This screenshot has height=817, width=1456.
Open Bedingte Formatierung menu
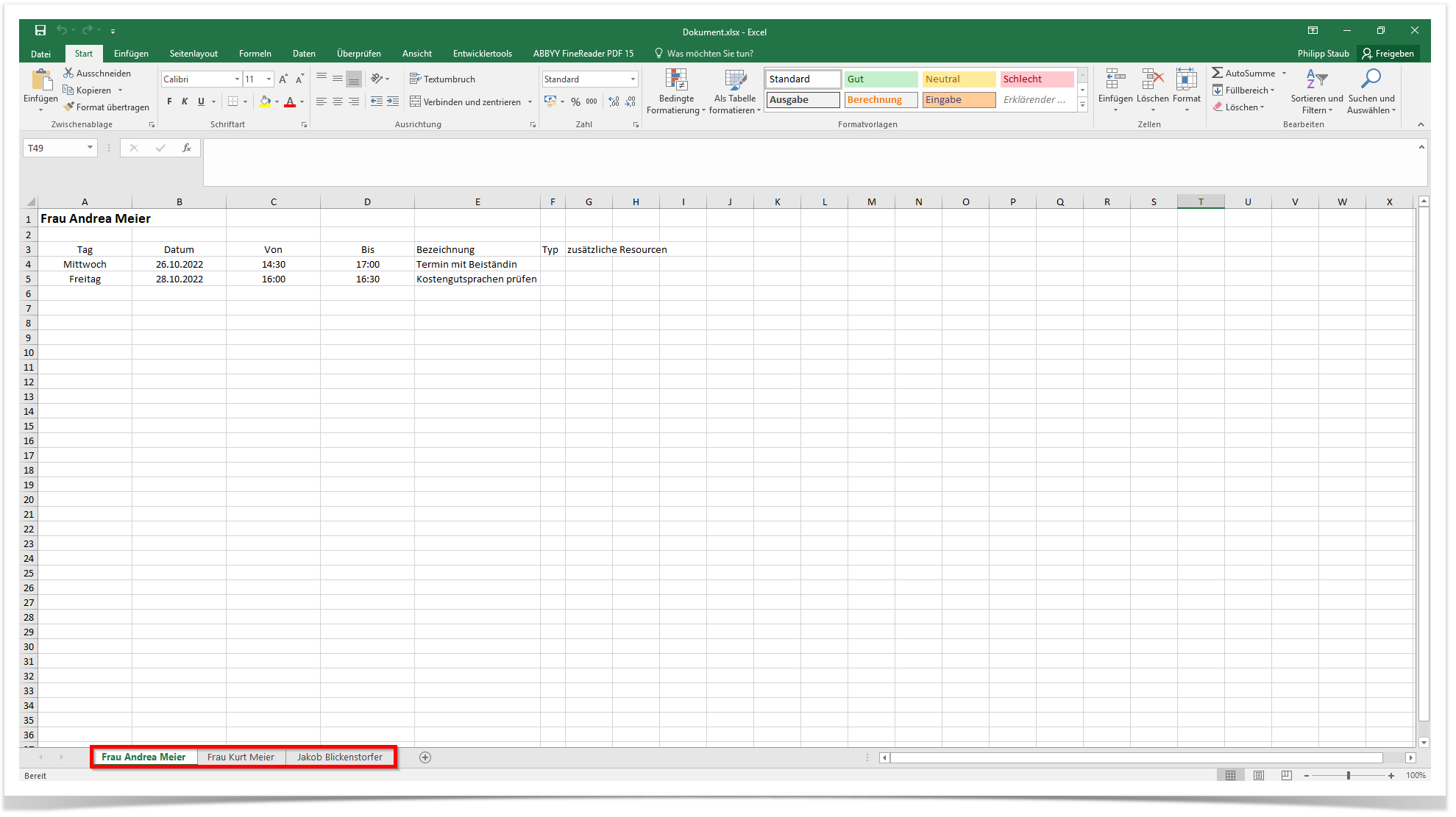(x=676, y=91)
